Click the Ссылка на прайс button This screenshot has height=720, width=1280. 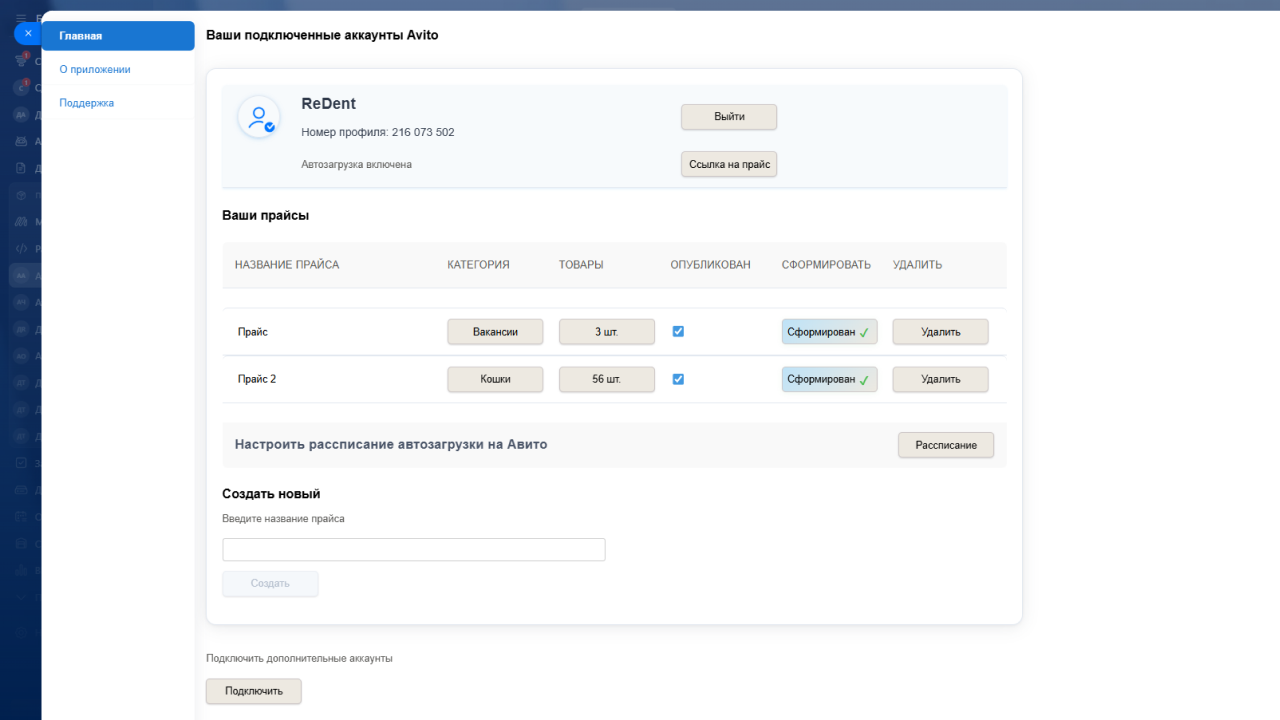click(x=729, y=164)
